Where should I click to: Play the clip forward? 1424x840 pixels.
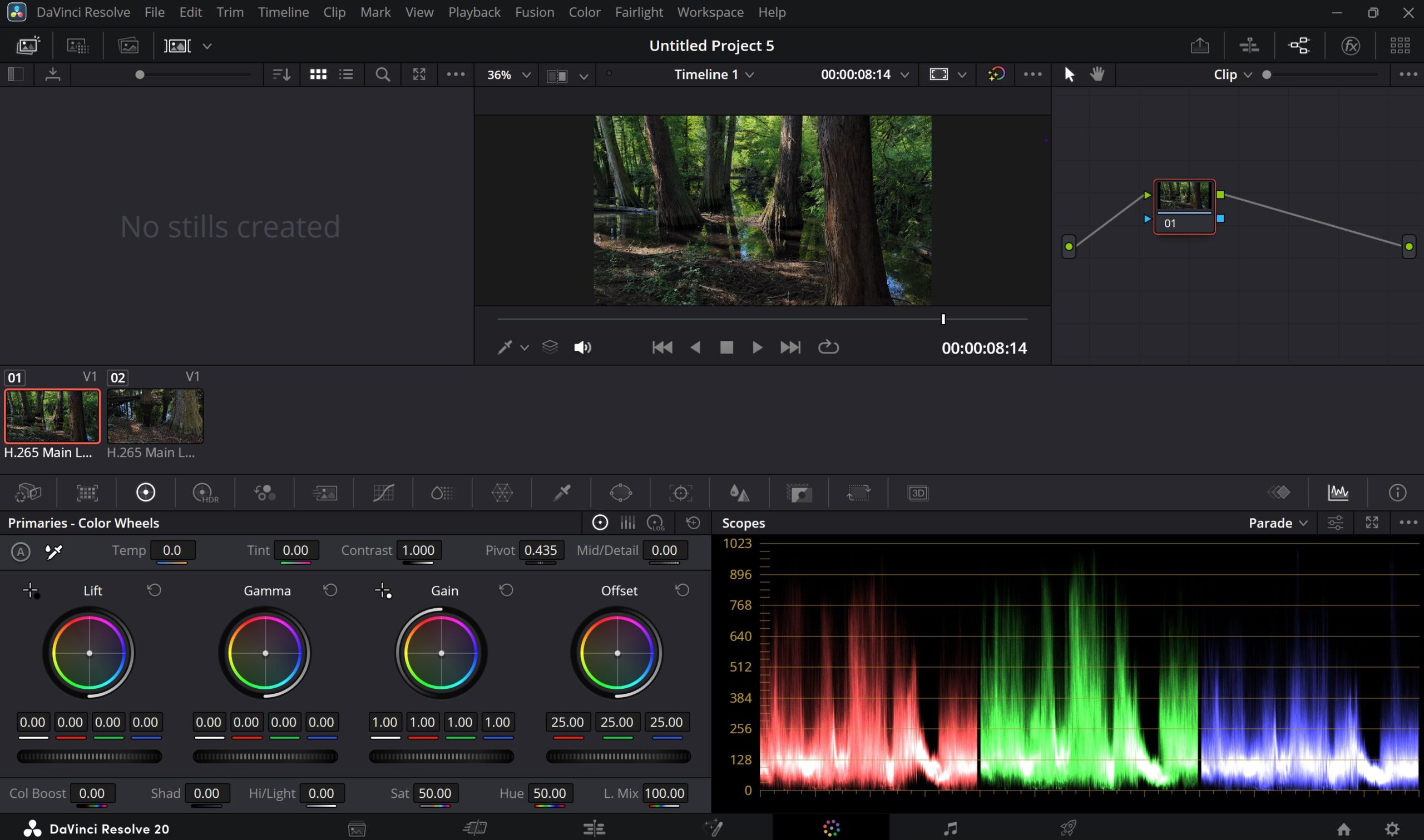[x=757, y=347]
